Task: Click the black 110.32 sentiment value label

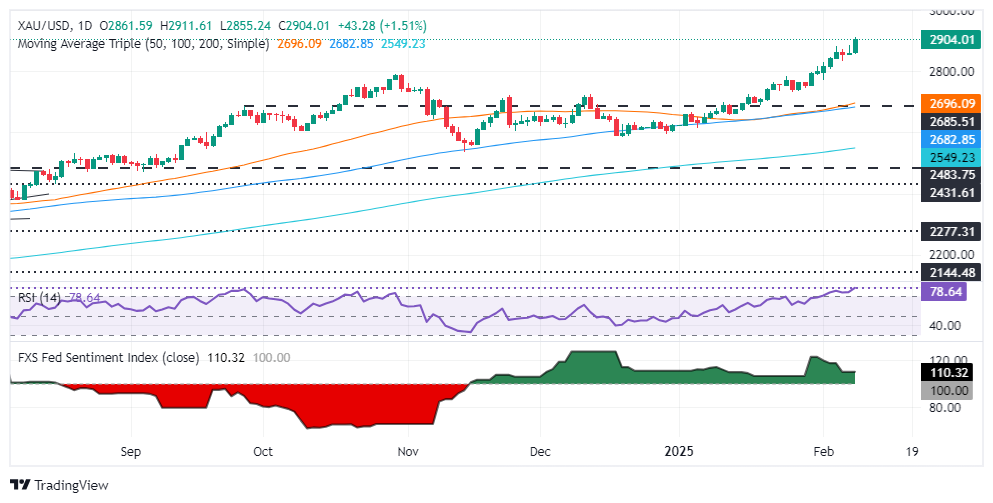Action: coord(949,372)
